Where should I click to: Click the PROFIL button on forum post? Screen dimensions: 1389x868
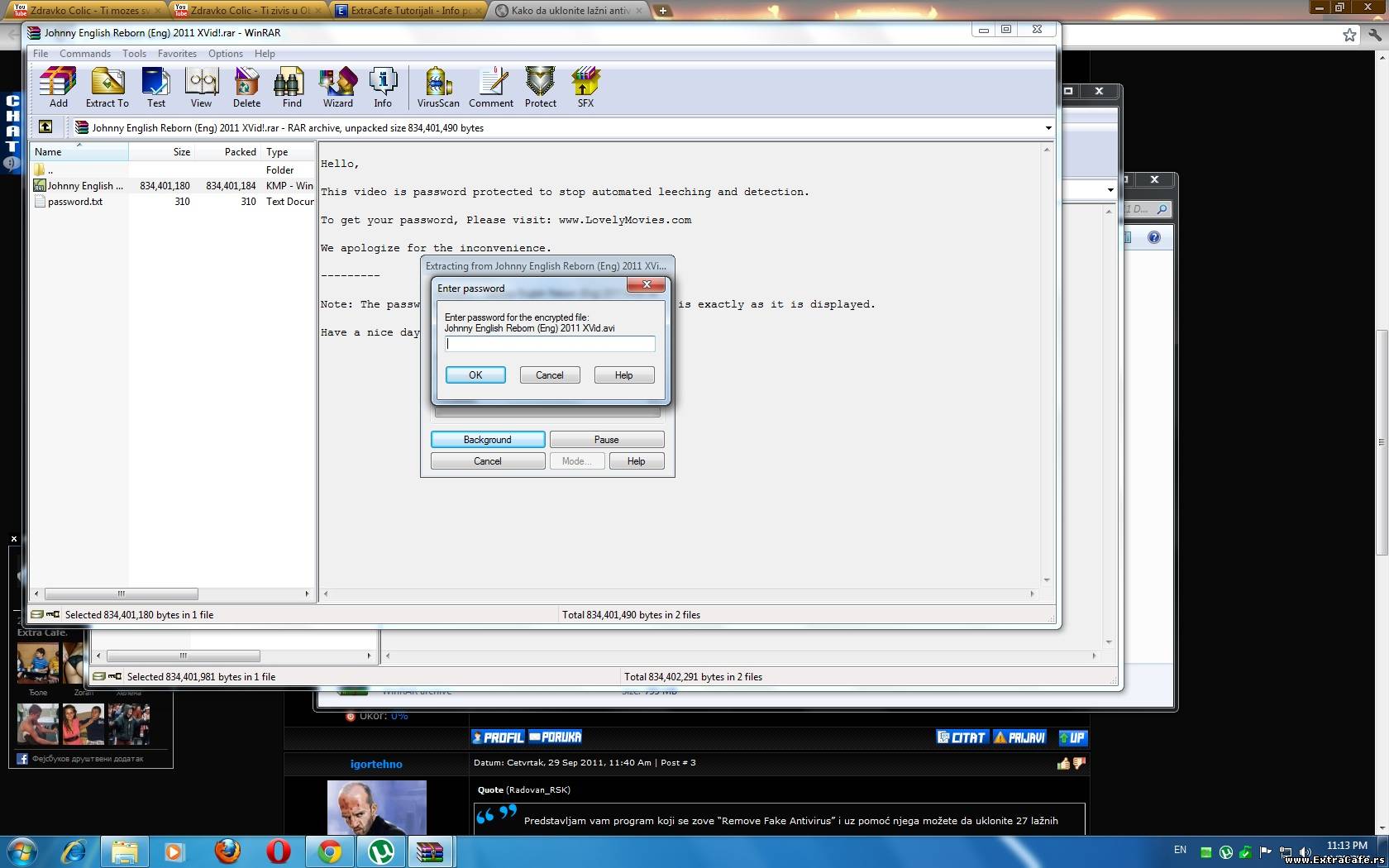[x=498, y=737]
